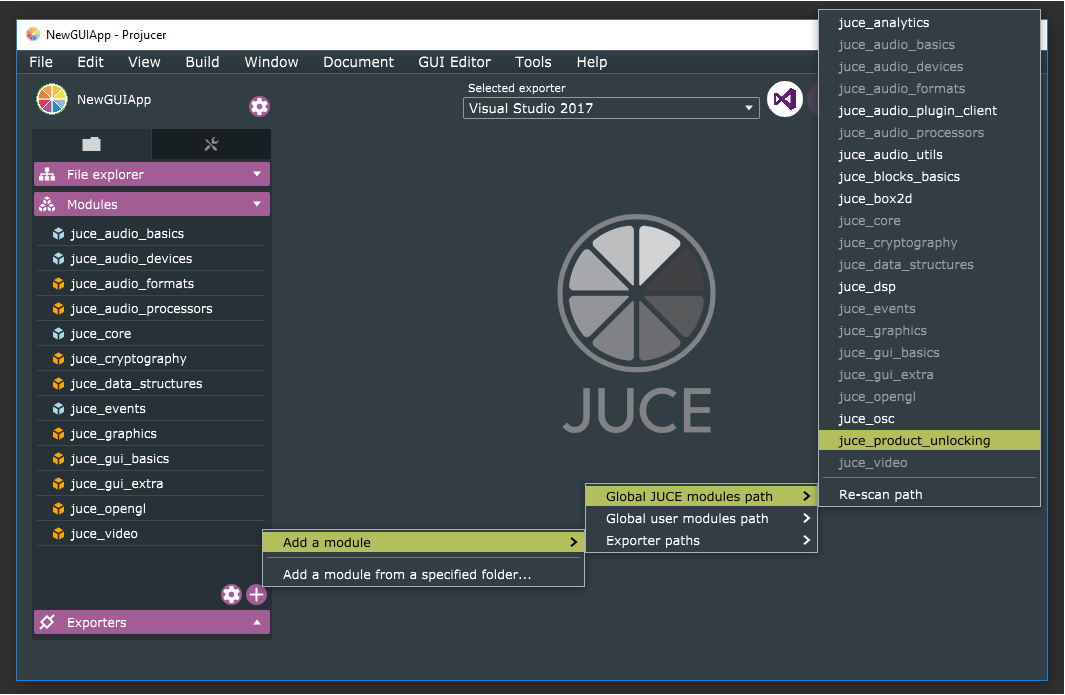
Task: Add the juce_audio_utils module
Action: (929, 155)
